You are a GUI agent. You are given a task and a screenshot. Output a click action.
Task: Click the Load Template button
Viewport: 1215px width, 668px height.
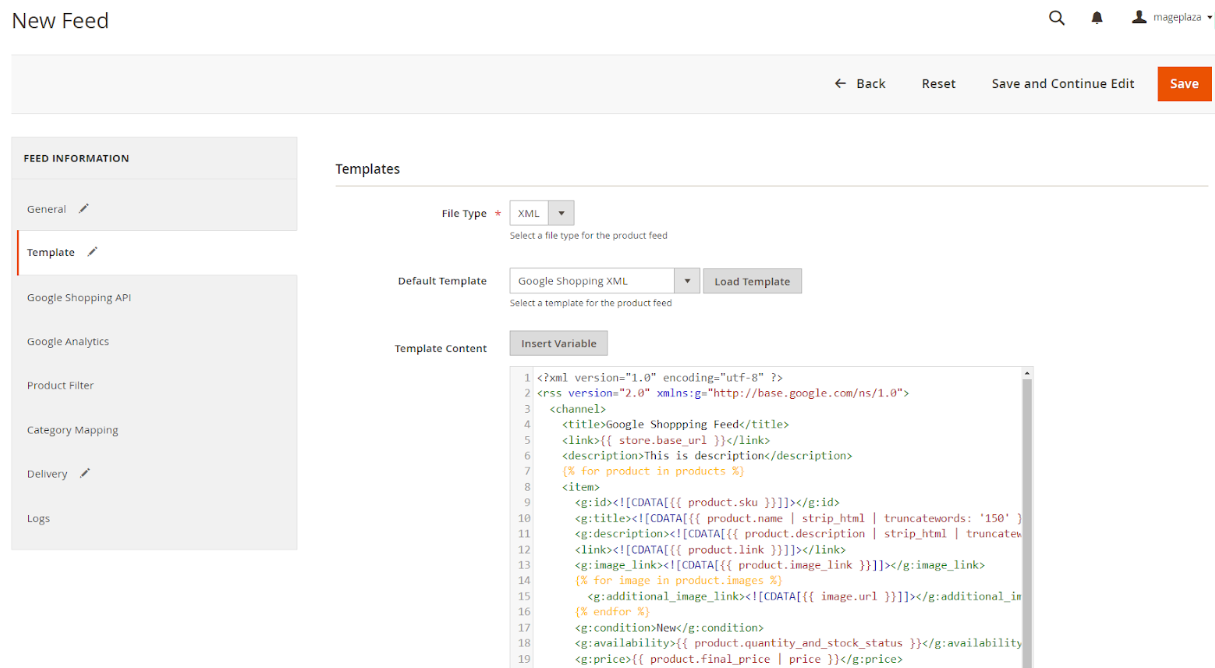point(752,281)
